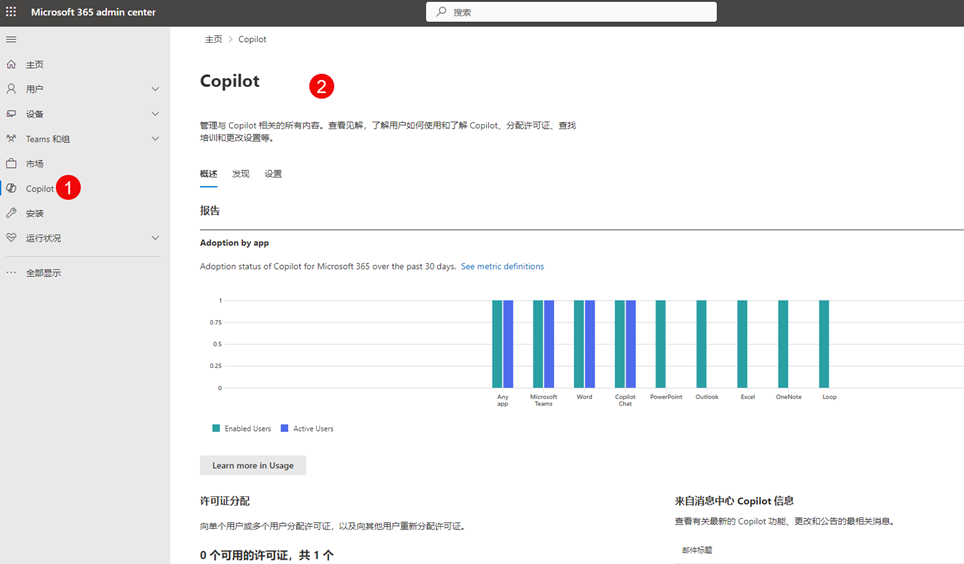Click the Teams and groups icon
964x564 pixels.
coord(11,138)
